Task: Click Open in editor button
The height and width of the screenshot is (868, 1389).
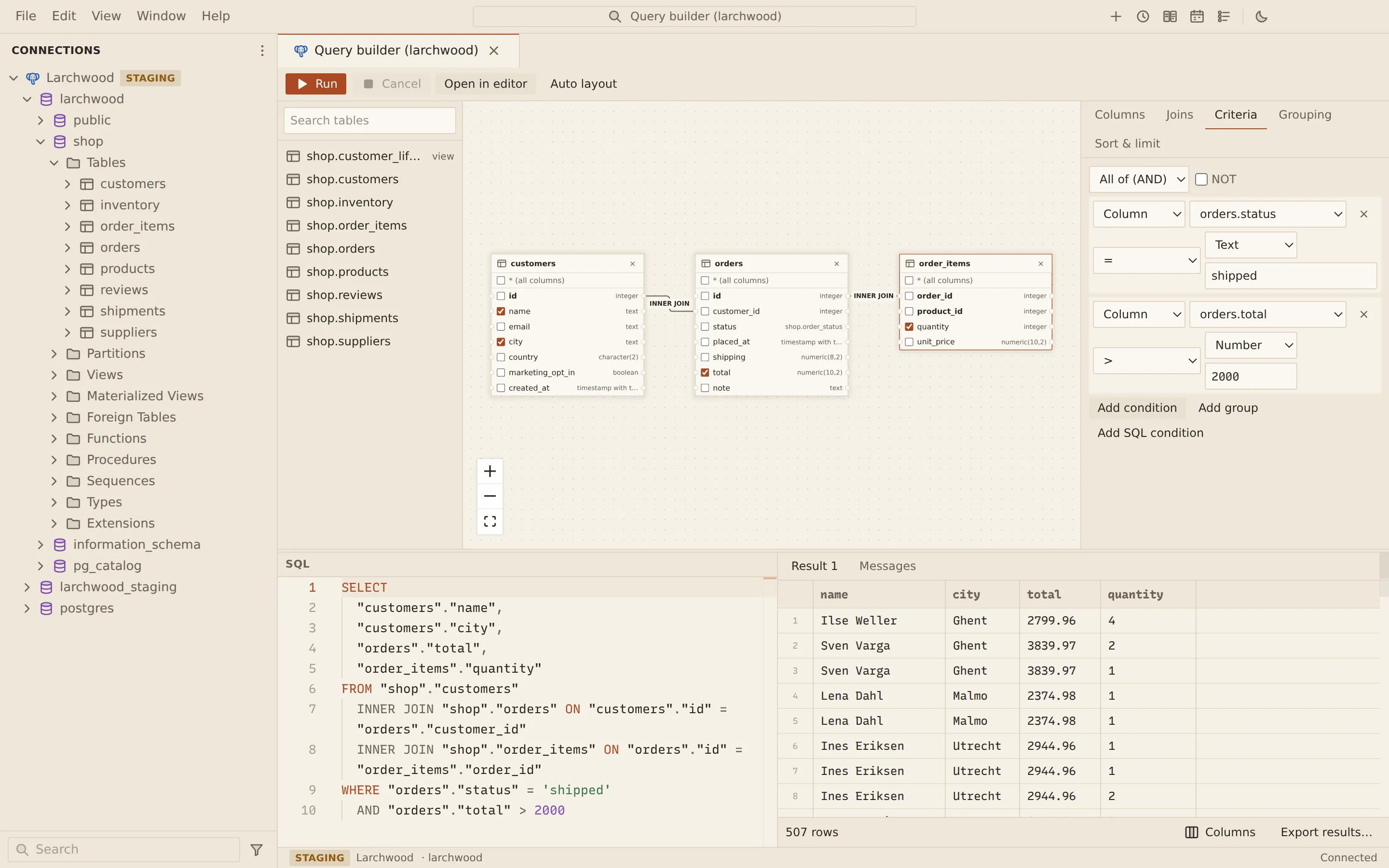Action: pos(485,84)
